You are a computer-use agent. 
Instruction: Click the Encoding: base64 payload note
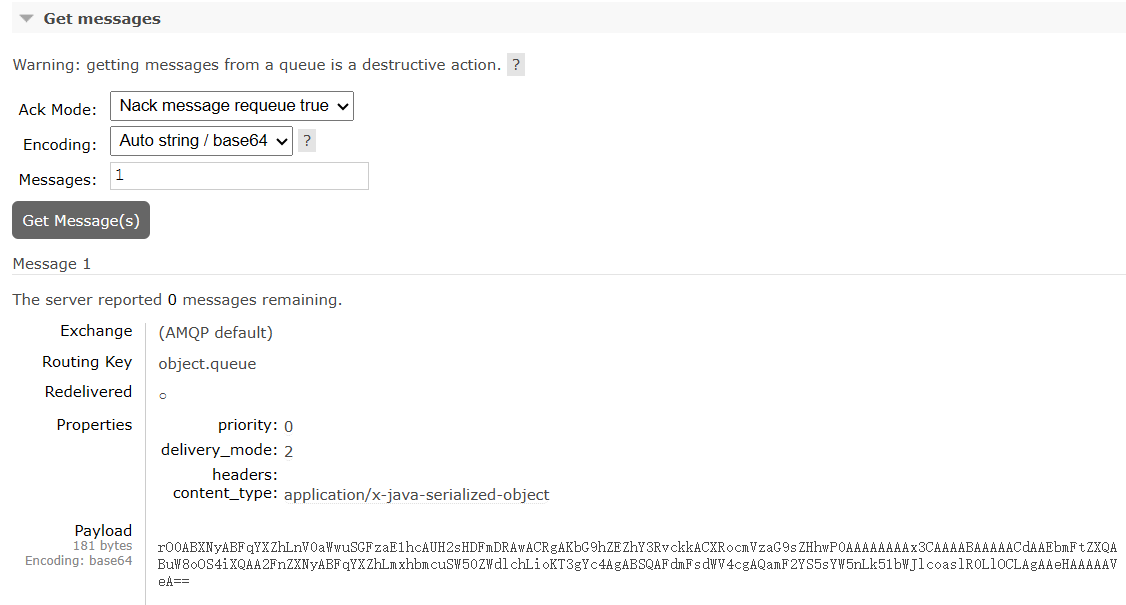tap(79, 561)
